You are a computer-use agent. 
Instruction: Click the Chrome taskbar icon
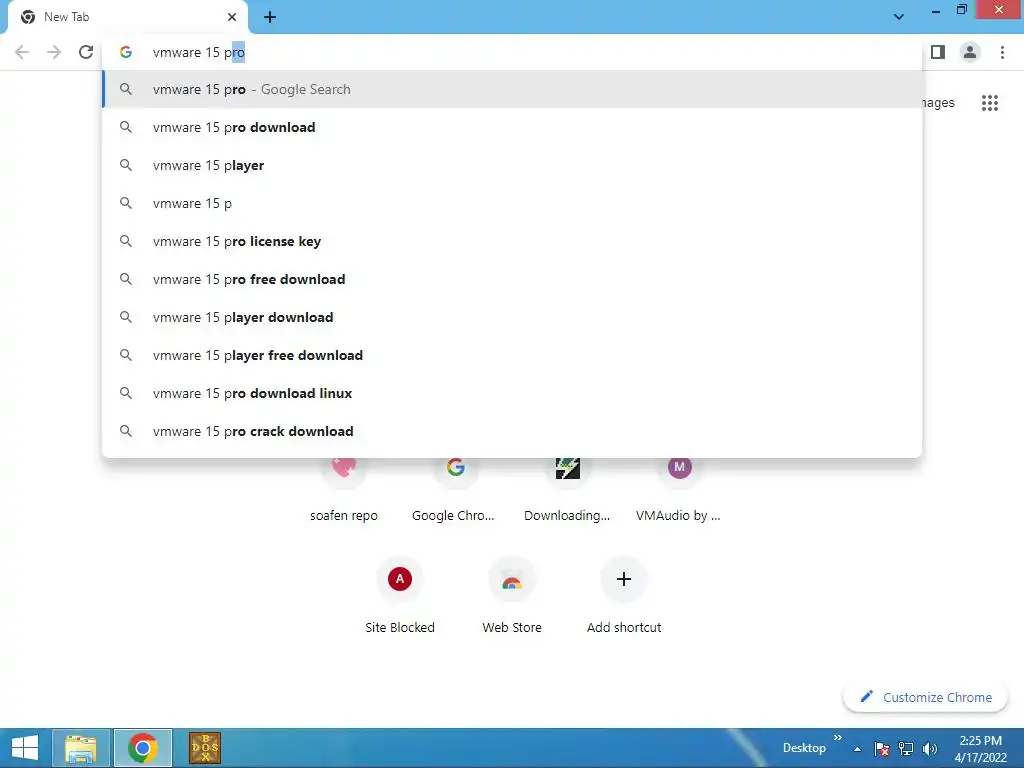click(x=143, y=748)
